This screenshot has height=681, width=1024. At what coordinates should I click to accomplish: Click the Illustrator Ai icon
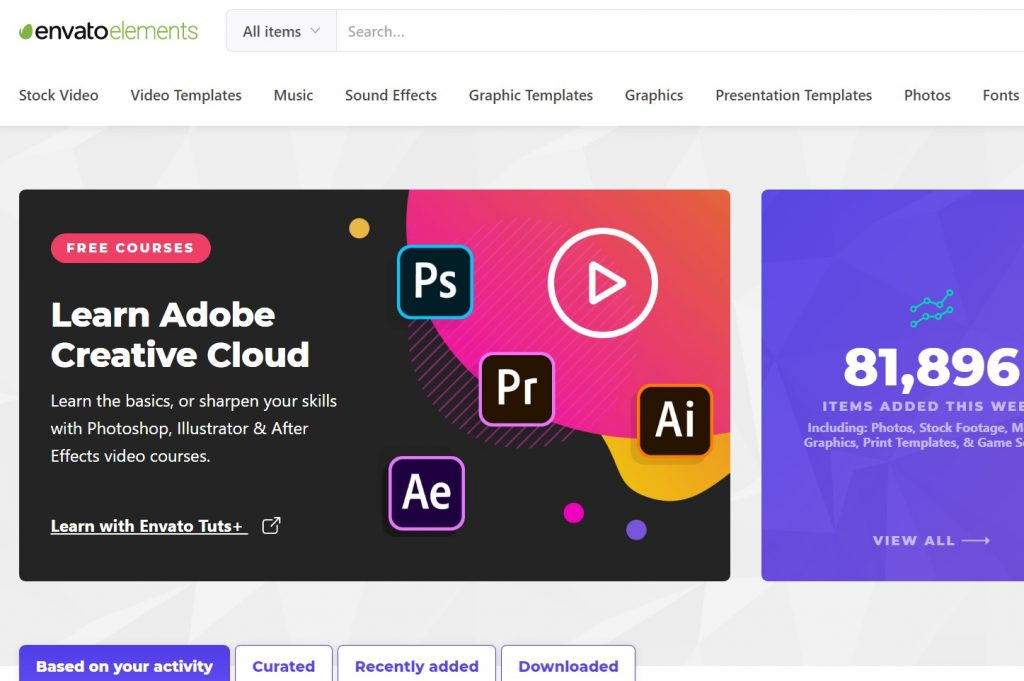[674, 421]
